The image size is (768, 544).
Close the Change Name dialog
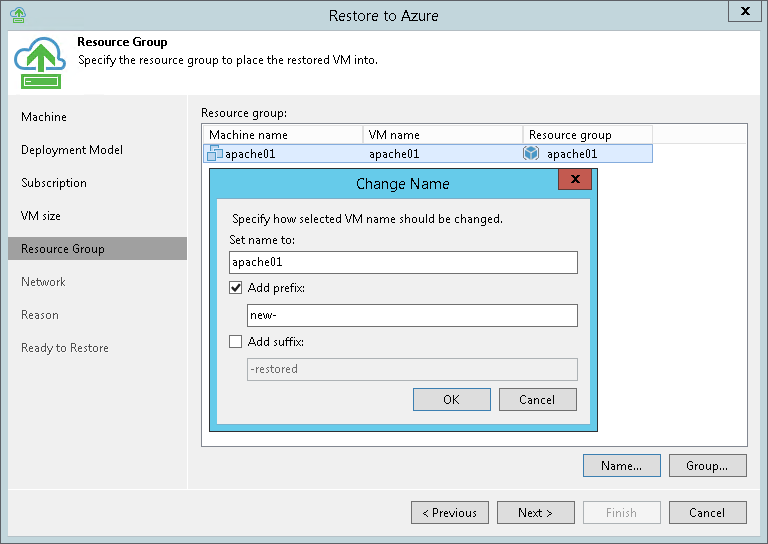pyautogui.click(x=574, y=181)
